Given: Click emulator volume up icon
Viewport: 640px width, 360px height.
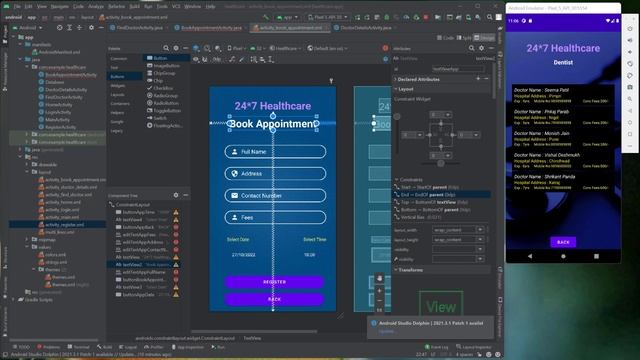Looking at the screenshot, I should pos(630,40).
